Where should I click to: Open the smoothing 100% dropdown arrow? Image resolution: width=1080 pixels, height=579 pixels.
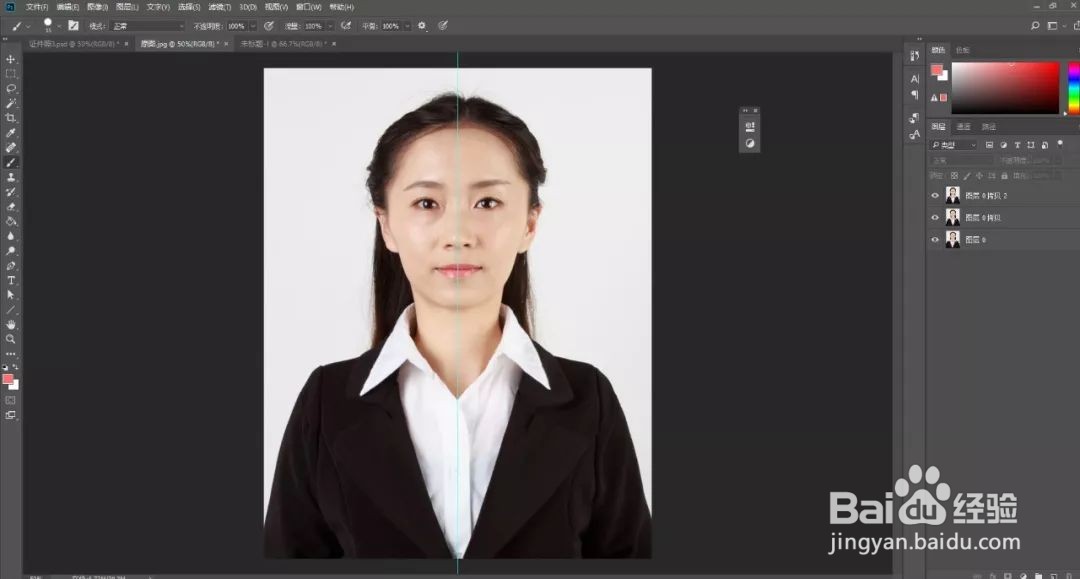click(x=407, y=25)
